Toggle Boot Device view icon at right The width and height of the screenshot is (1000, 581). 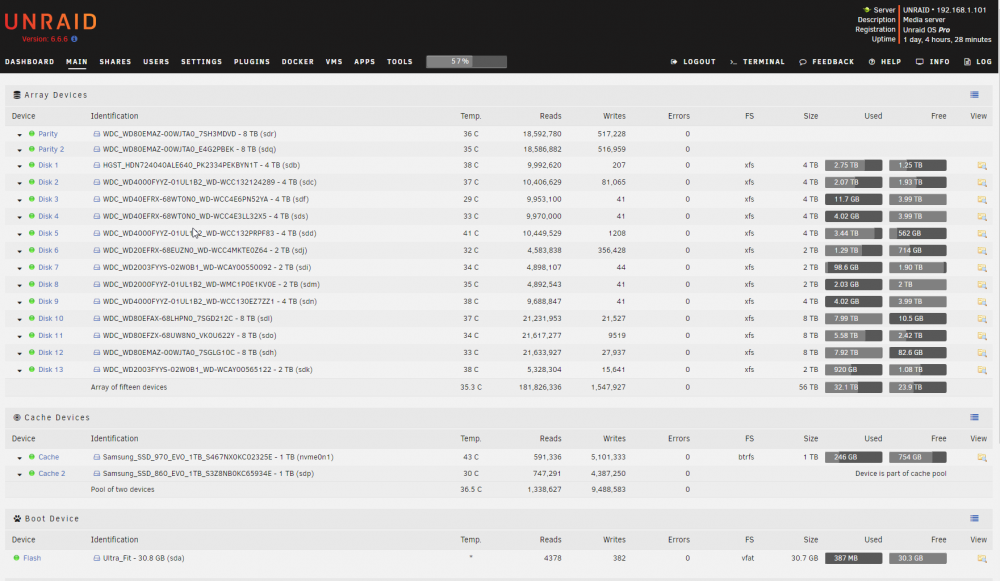coord(974,518)
